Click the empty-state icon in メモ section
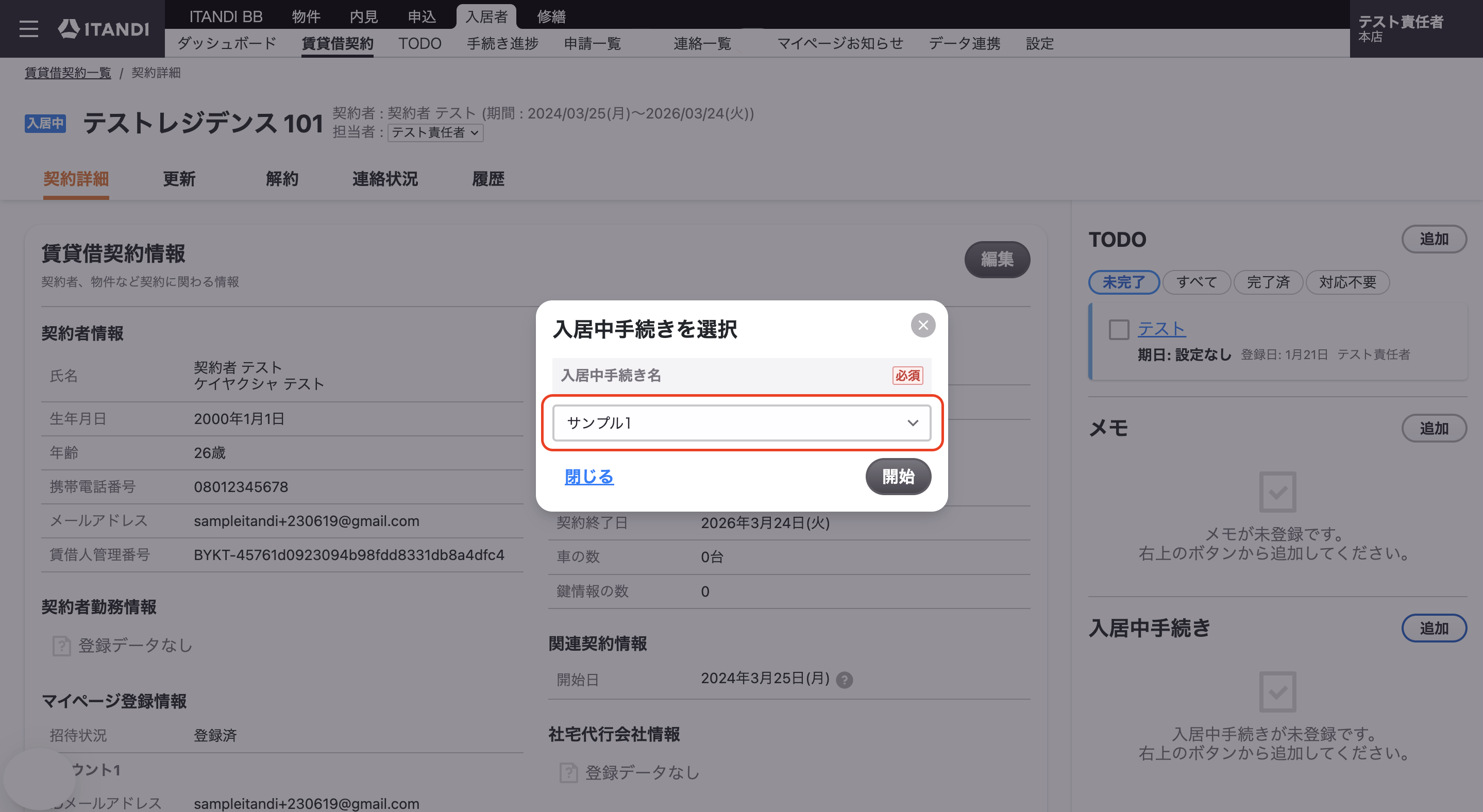 [x=1277, y=492]
